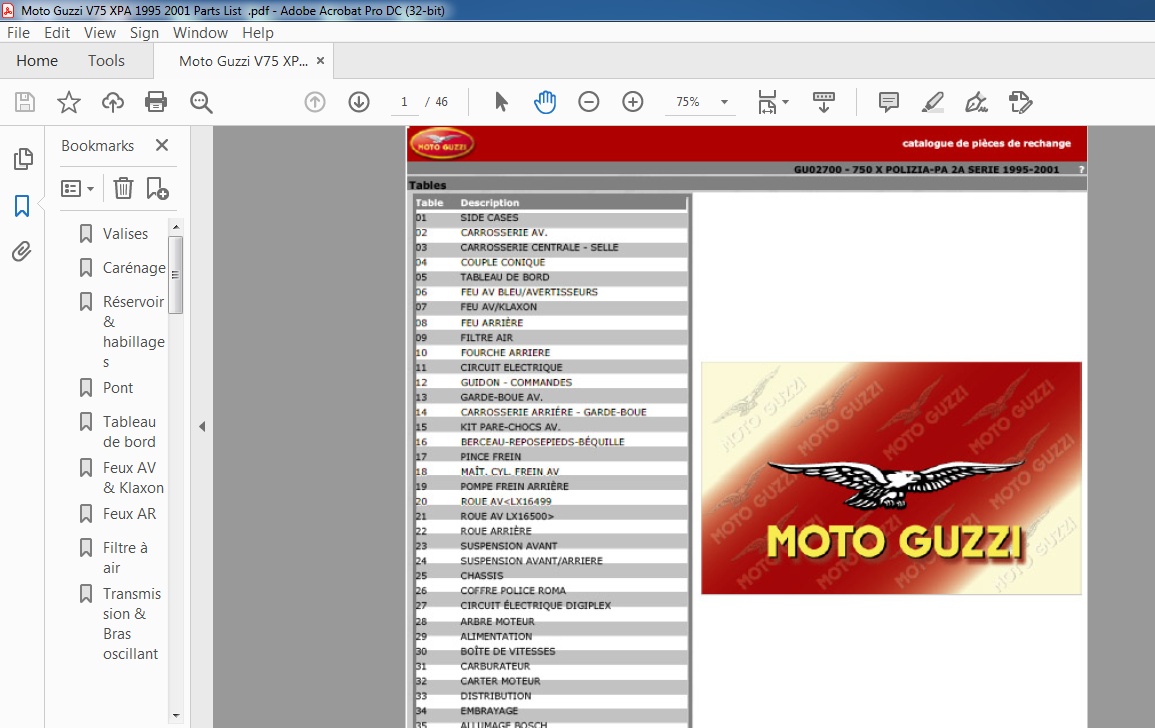Open the View menu
The image size is (1155, 728).
99,32
